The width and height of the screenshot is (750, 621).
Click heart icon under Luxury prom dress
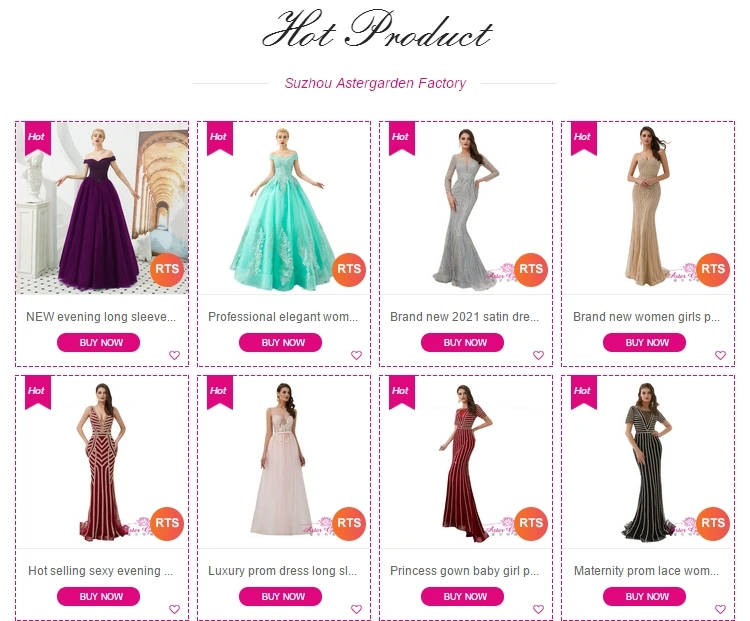[356, 609]
